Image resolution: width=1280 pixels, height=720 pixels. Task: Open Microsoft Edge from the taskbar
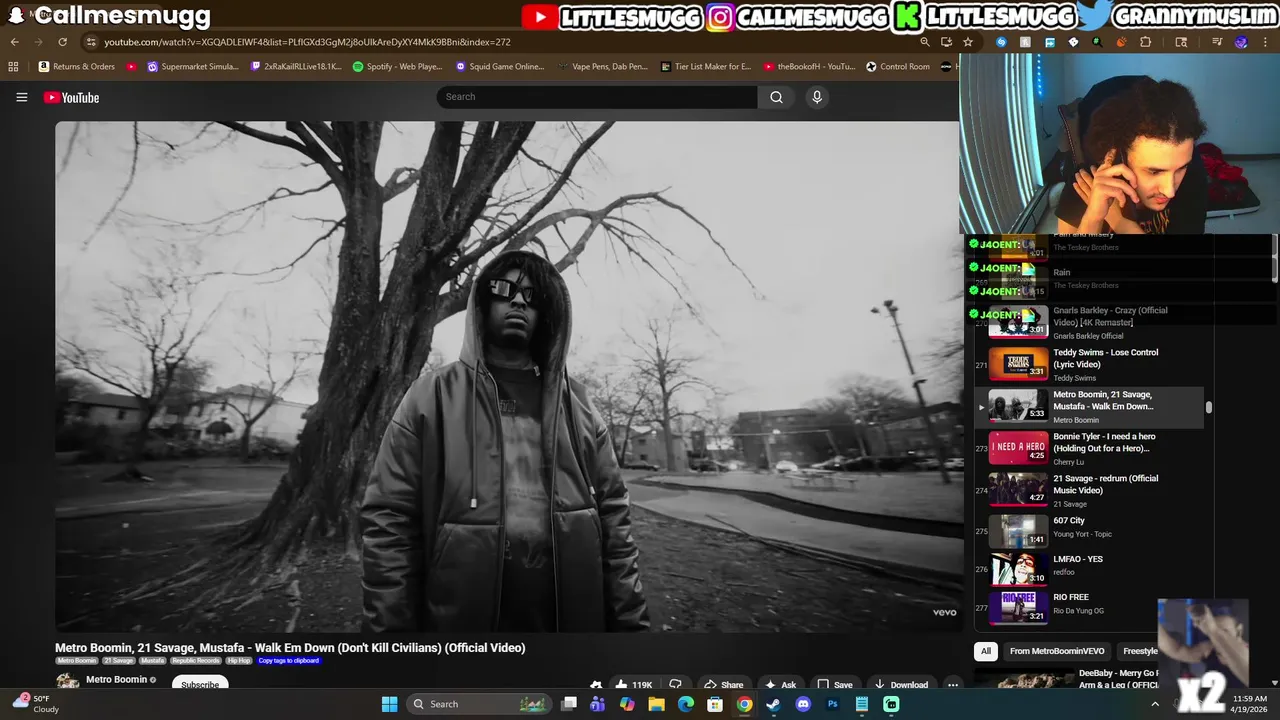[686, 704]
